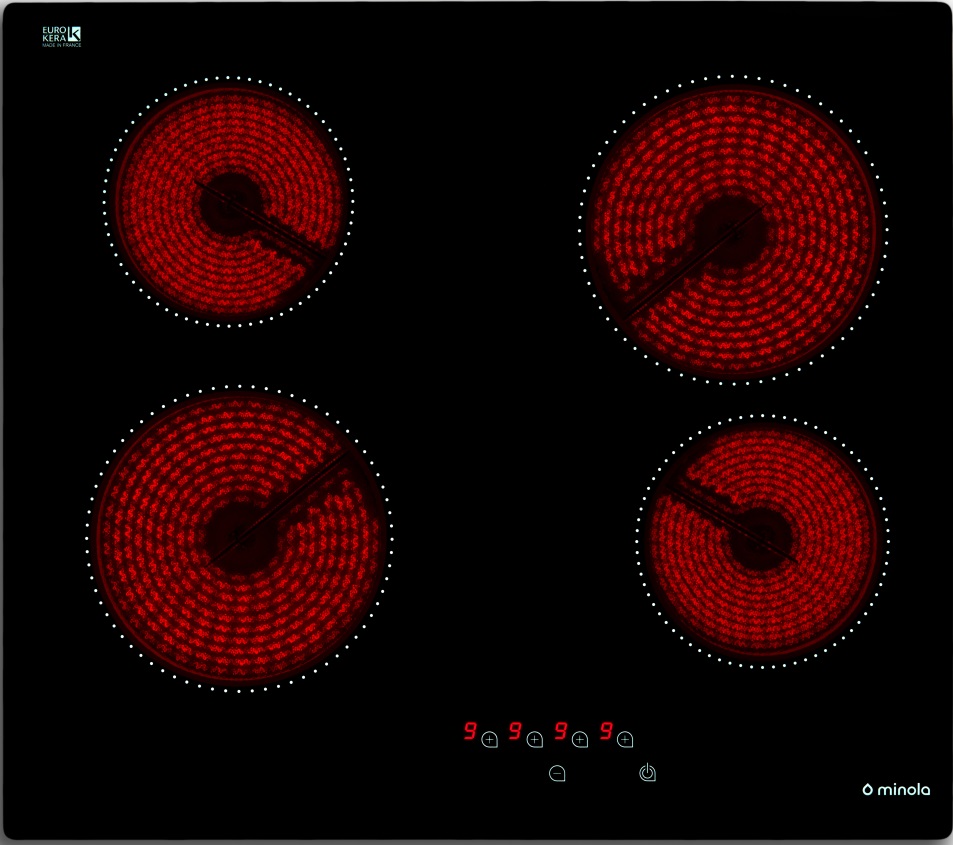Screen dimensions: 953x845
Task: Select the third red 9 heat display
Action: [561, 732]
